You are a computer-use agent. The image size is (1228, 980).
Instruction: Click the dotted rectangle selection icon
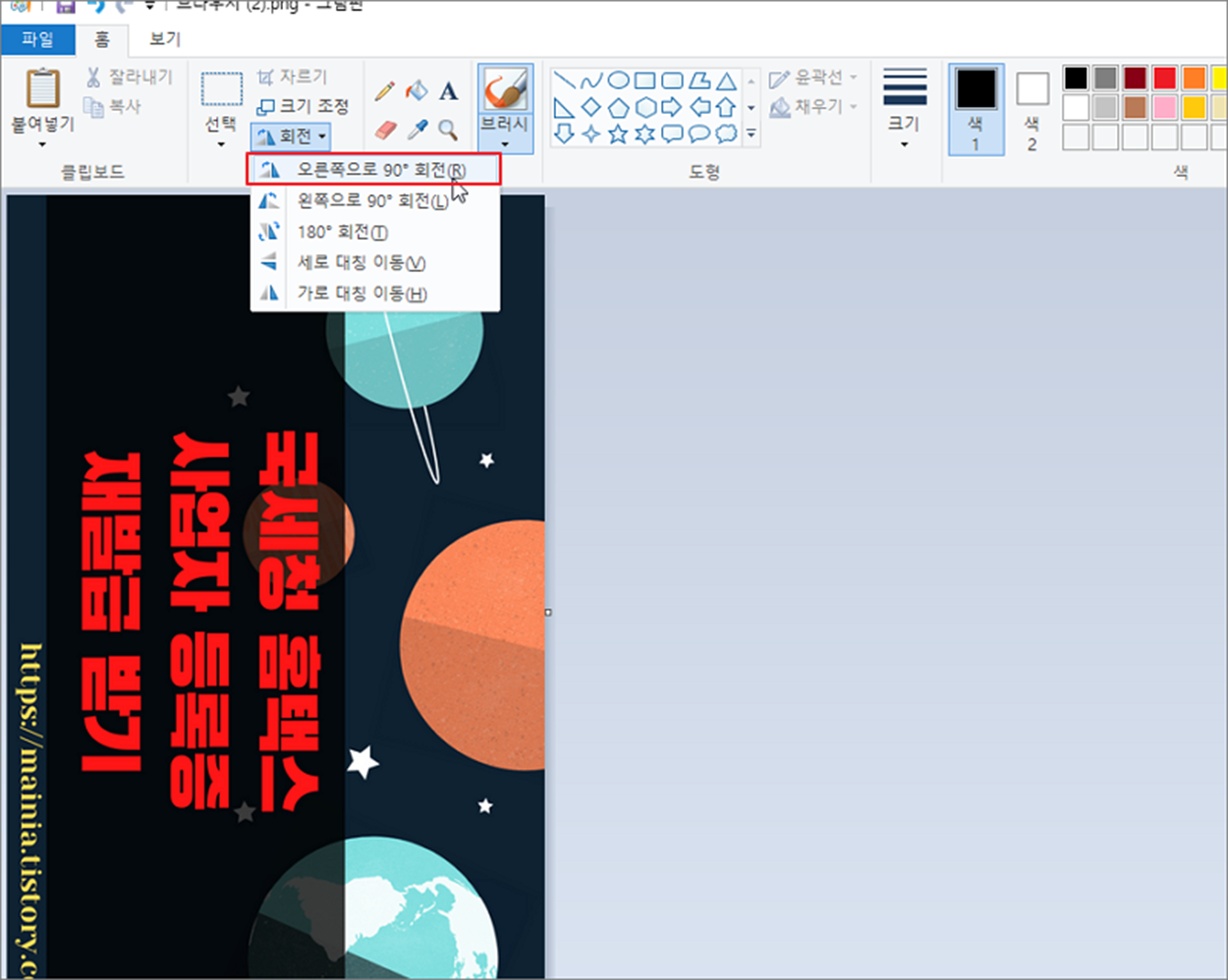coord(222,88)
